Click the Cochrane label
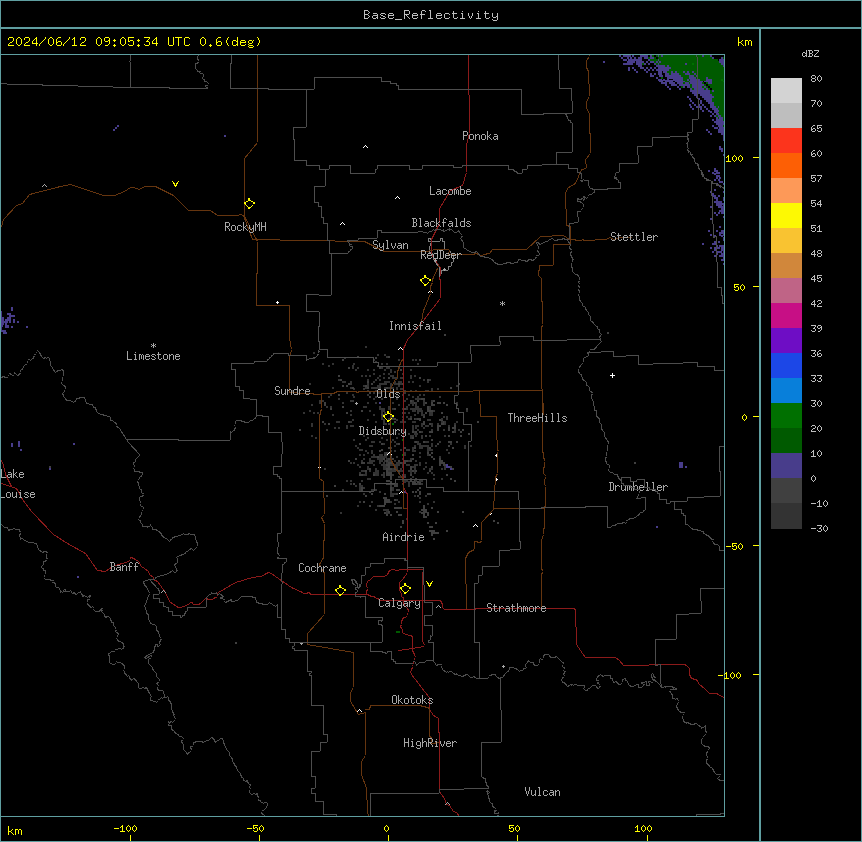This screenshot has height=842, width=862. click(x=322, y=568)
